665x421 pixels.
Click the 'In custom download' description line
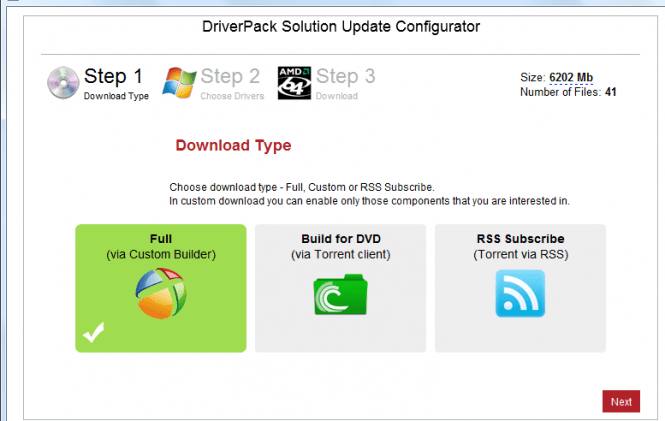(369, 201)
